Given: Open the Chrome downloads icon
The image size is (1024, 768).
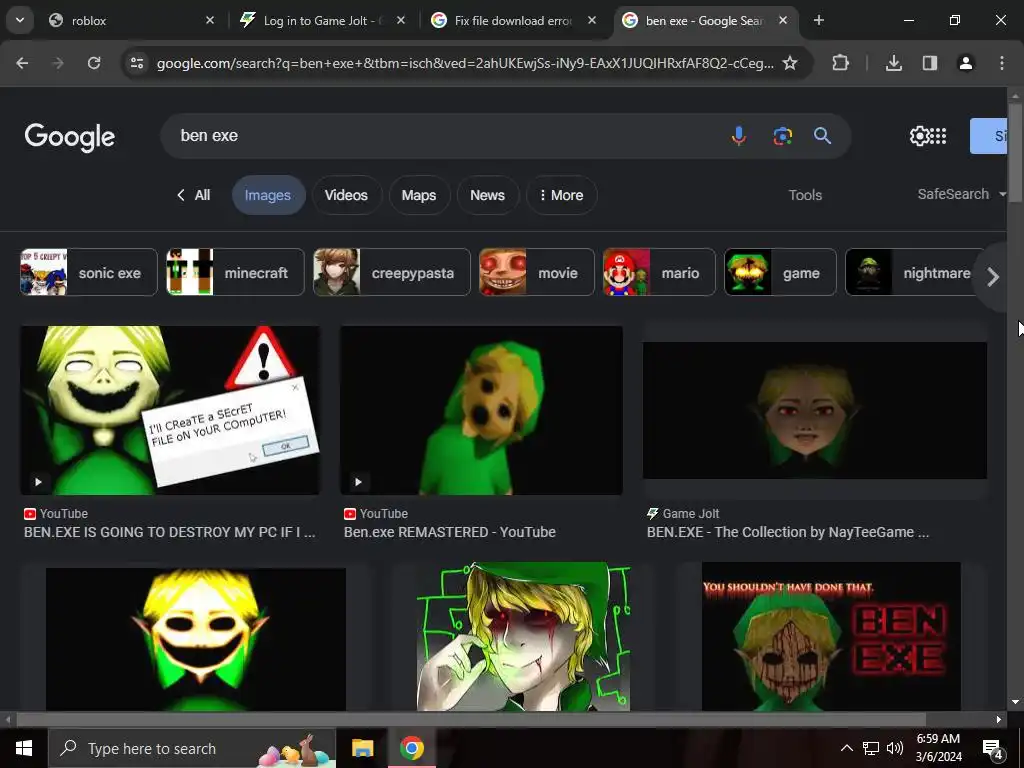Looking at the screenshot, I should [x=894, y=63].
